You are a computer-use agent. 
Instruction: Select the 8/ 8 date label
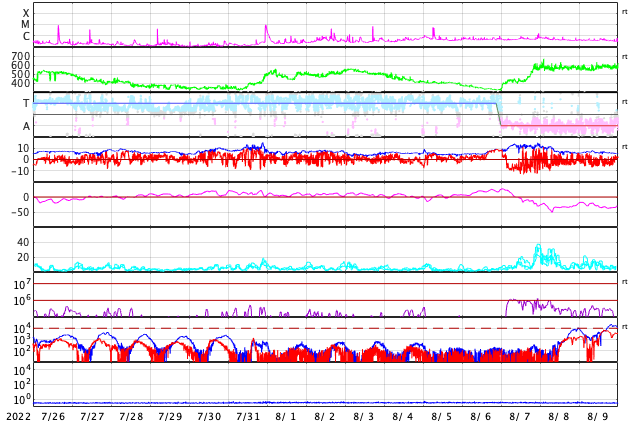pos(559,416)
